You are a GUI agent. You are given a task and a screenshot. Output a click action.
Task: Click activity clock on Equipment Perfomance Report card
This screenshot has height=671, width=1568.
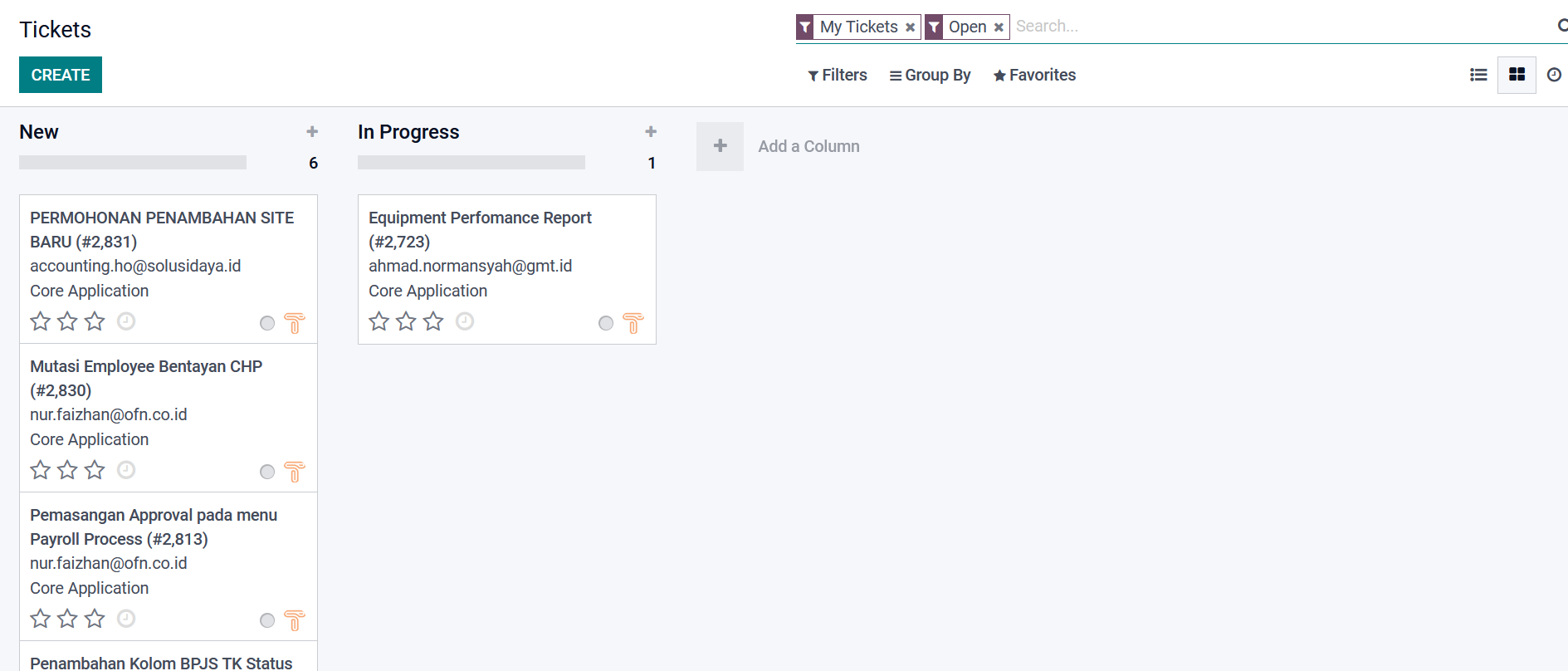(x=465, y=321)
